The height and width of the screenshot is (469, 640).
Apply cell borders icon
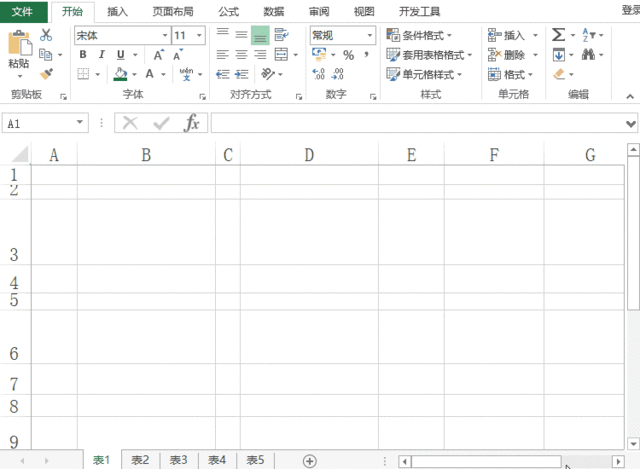[x=83, y=74]
